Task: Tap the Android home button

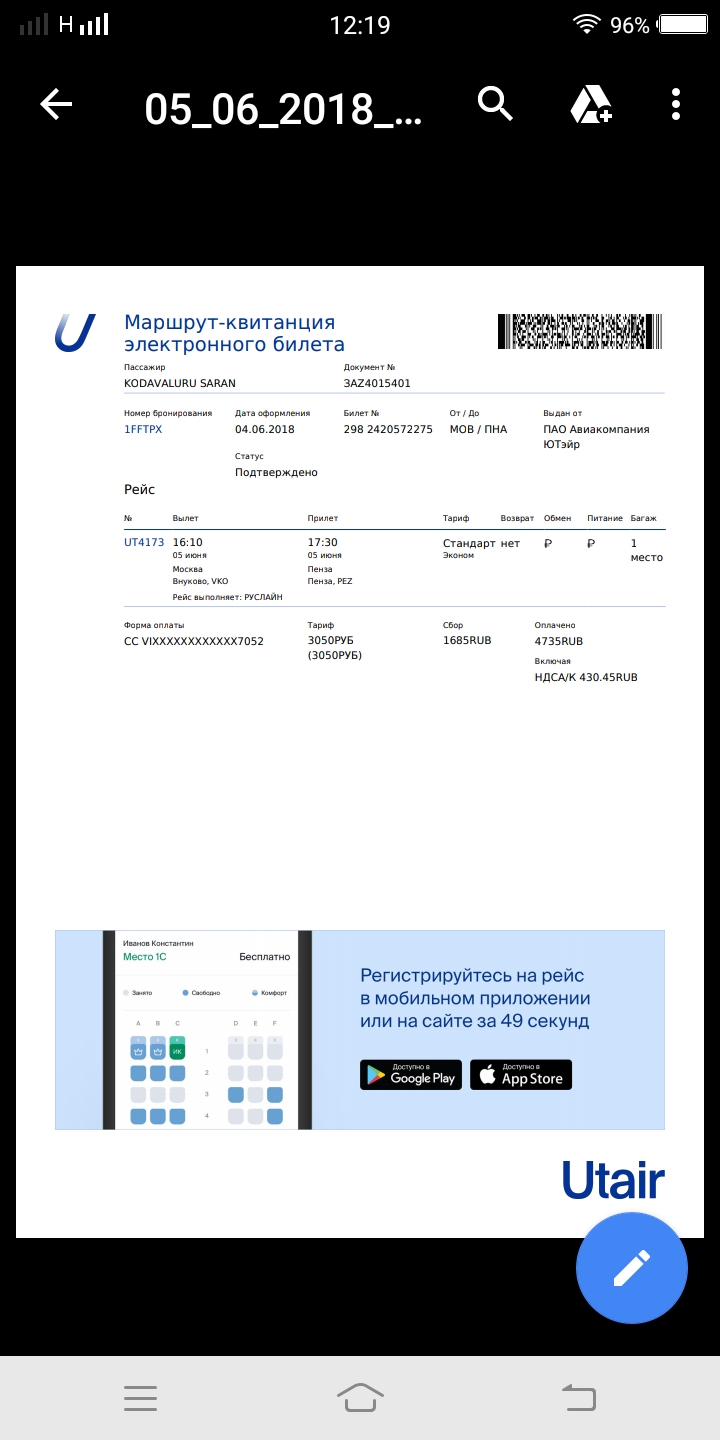Action: pos(360,1397)
